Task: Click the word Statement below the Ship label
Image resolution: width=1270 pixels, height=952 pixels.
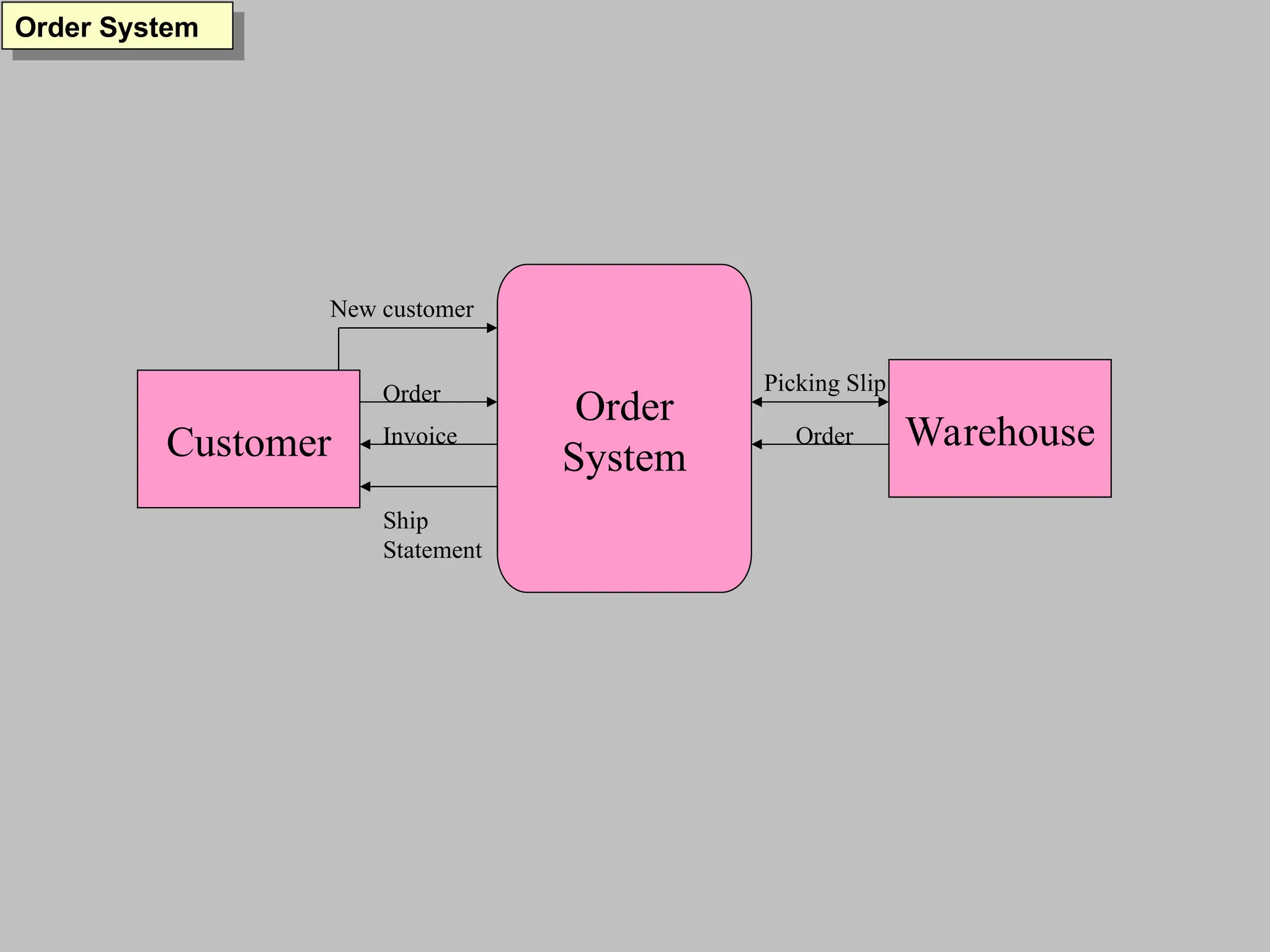Action: pos(432,550)
